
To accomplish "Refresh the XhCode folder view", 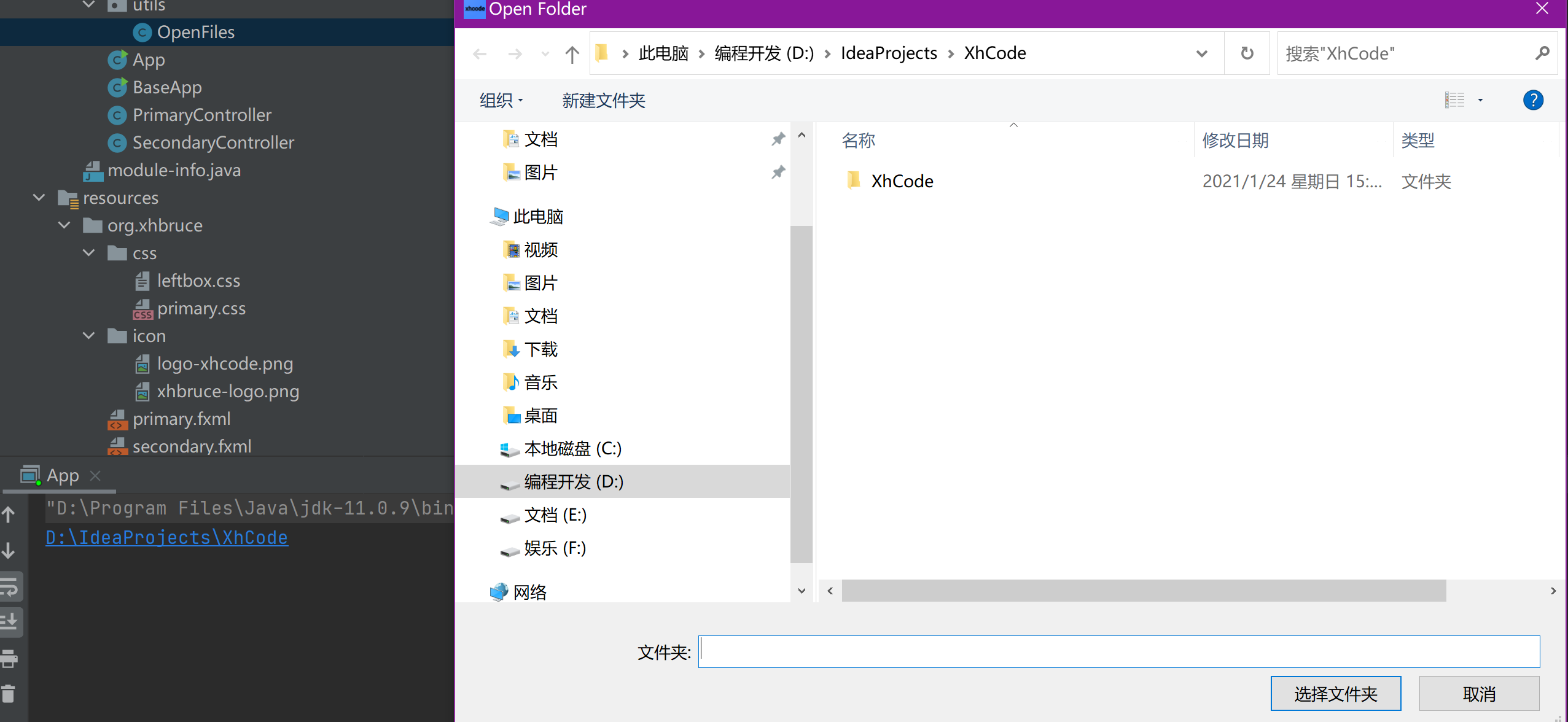I will [1247, 53].
